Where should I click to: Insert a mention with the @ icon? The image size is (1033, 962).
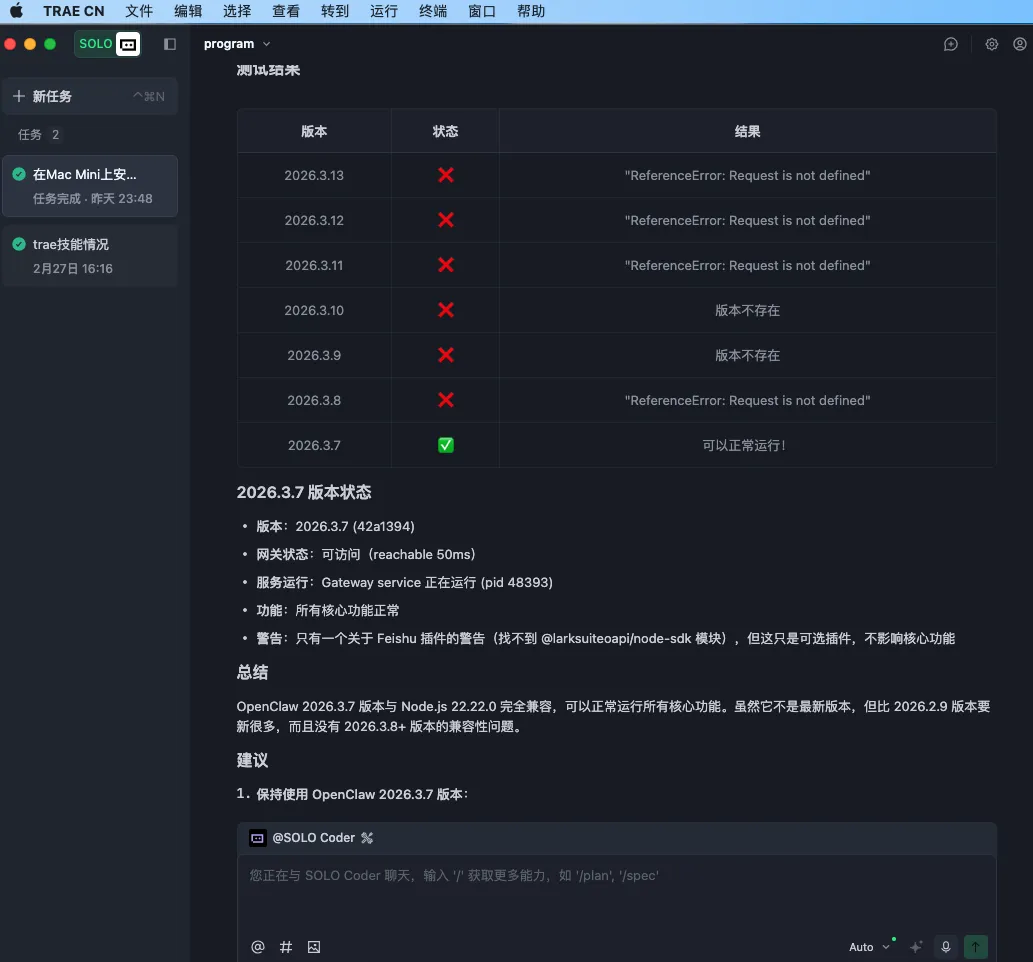click(258, 947)
